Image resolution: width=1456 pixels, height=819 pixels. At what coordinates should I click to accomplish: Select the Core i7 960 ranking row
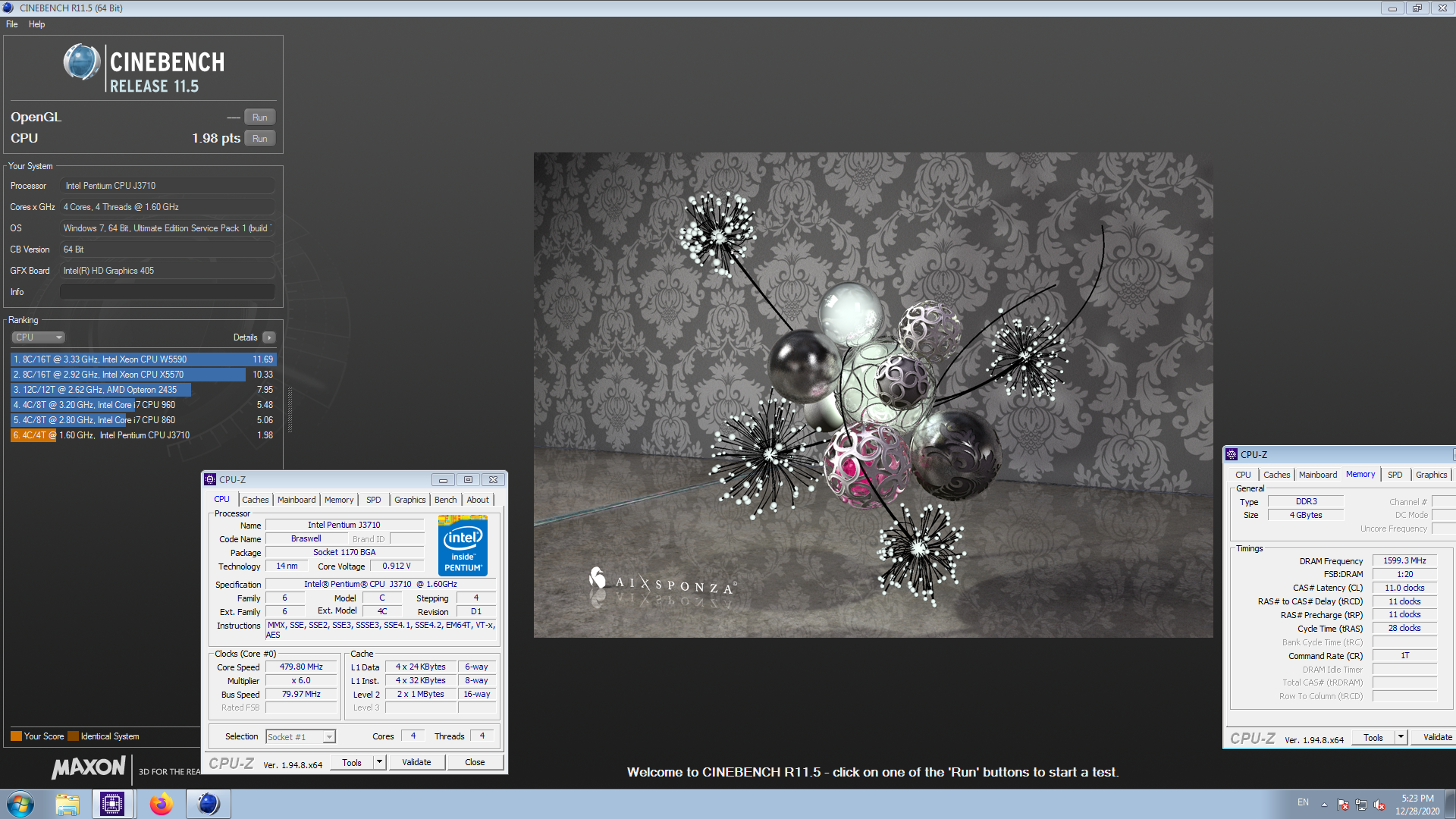coord(143,405)
